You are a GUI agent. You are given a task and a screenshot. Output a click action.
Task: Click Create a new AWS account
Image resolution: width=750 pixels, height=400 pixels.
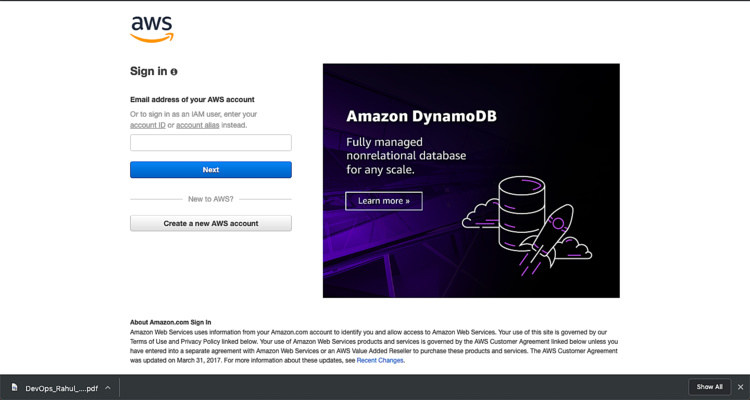coord(211,223)
